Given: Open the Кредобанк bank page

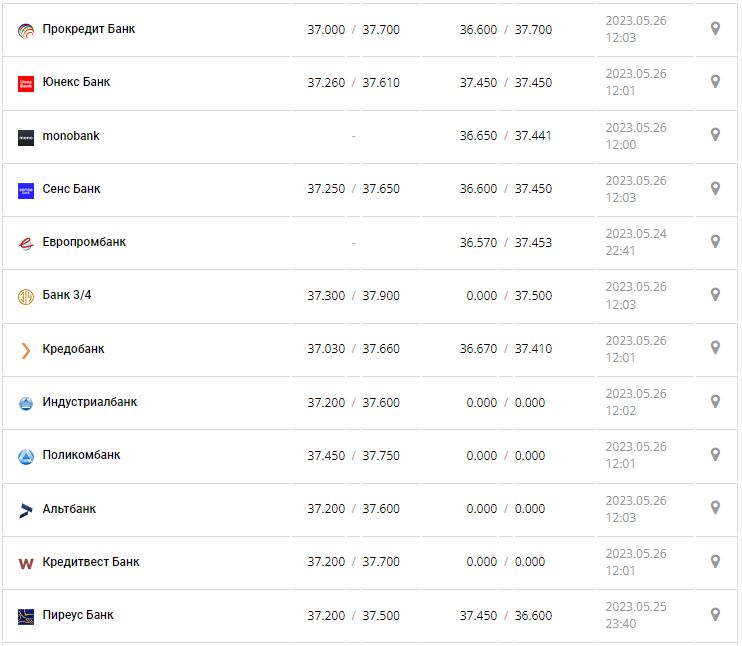Looking at the screenshot, I should click(x=73, y=349).
